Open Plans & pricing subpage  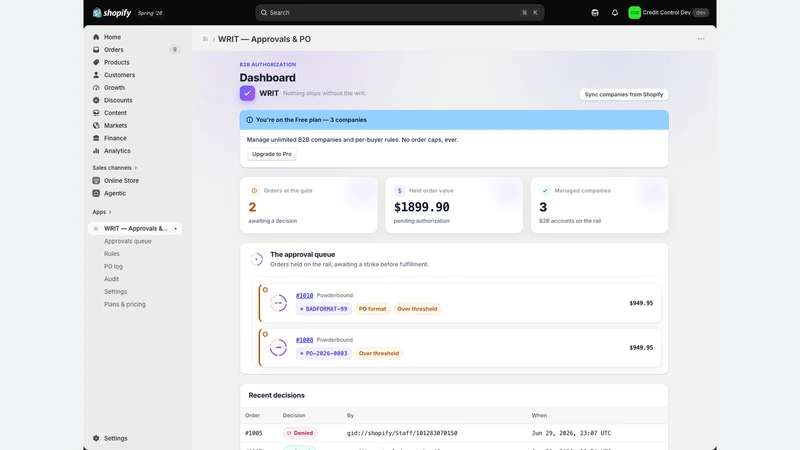[124, 305]
